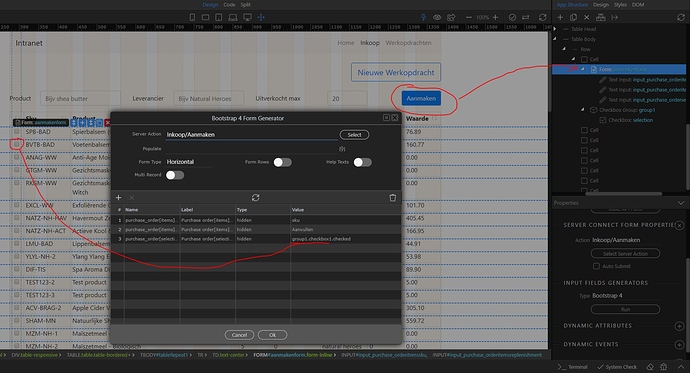Open the Styles tab in right panel
The width and height of the screenshot is (690, 373).
coord(620,4)
